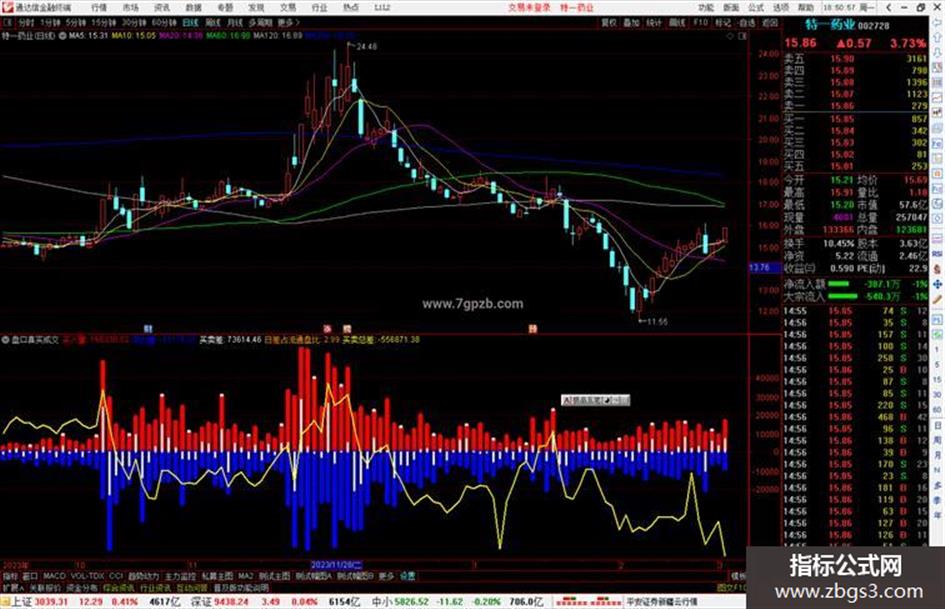Open the 帮助 menu

[806, 8]
